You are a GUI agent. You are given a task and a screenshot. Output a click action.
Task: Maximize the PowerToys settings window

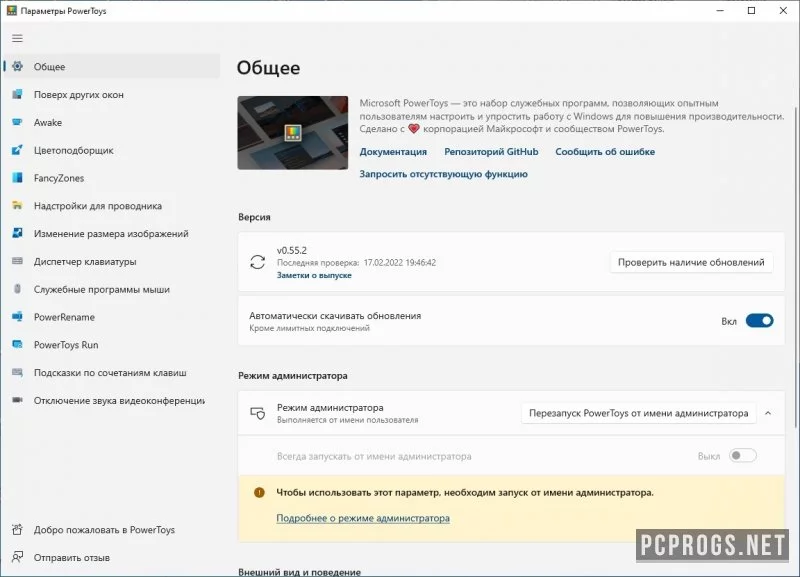(752, 11)
